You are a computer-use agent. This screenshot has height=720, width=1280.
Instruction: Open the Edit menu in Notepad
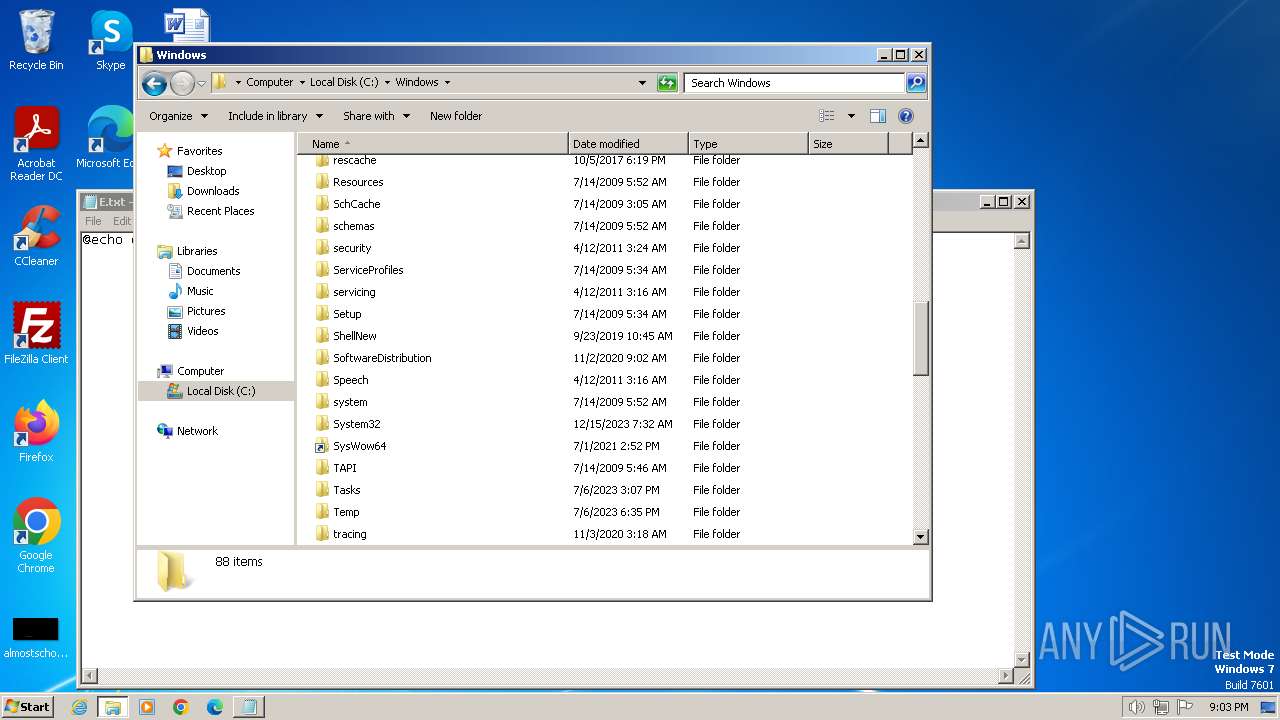pyautogui.click(x=122, y=221)
